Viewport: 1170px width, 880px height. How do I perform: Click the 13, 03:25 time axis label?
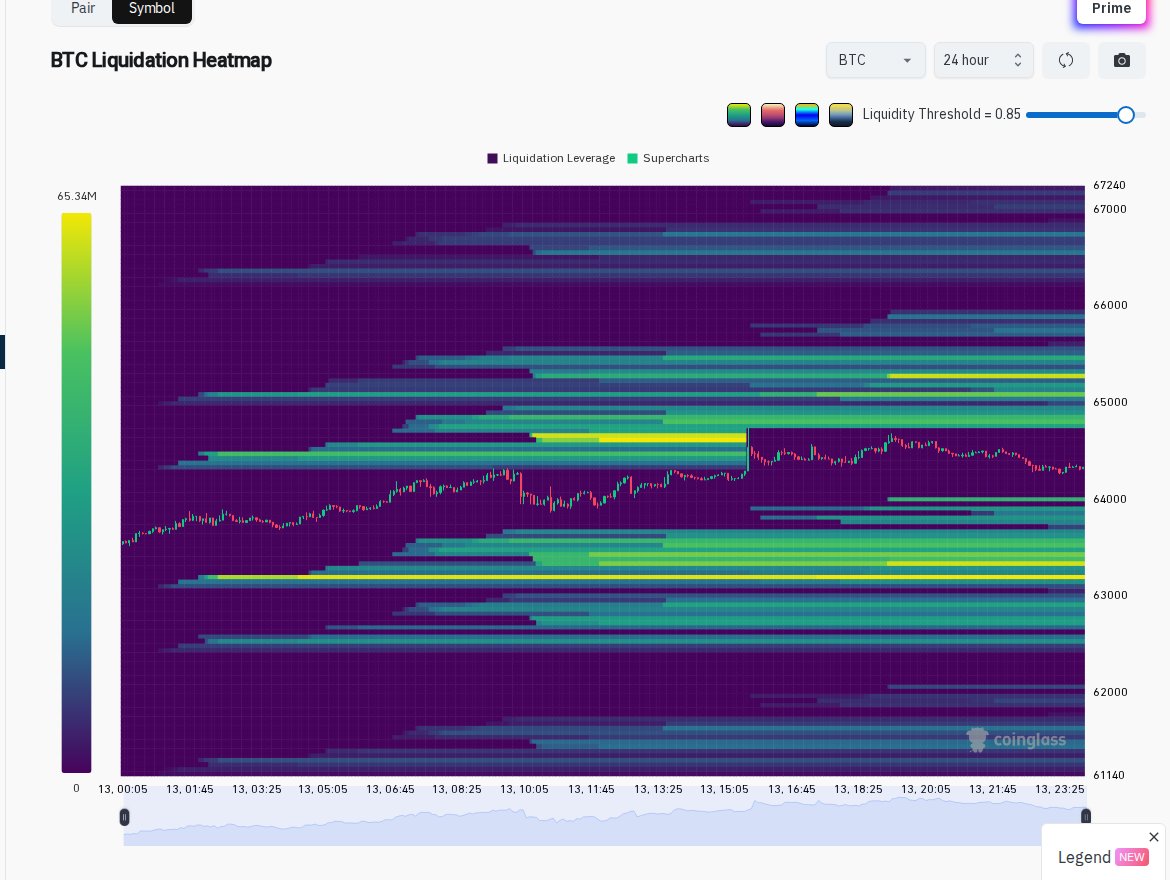click(257, 789)
